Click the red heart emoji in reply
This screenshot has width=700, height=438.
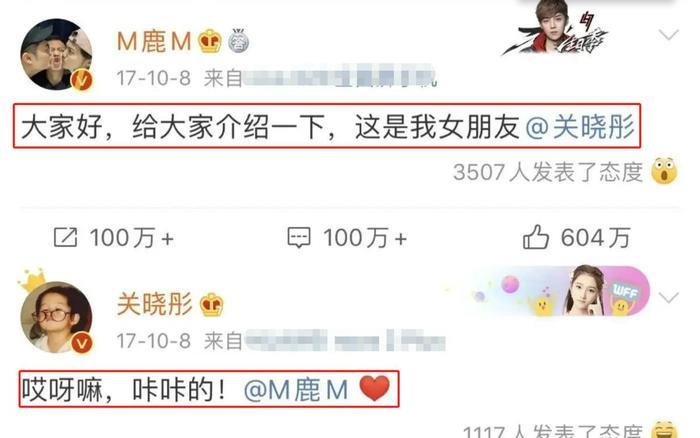point(374,388)
